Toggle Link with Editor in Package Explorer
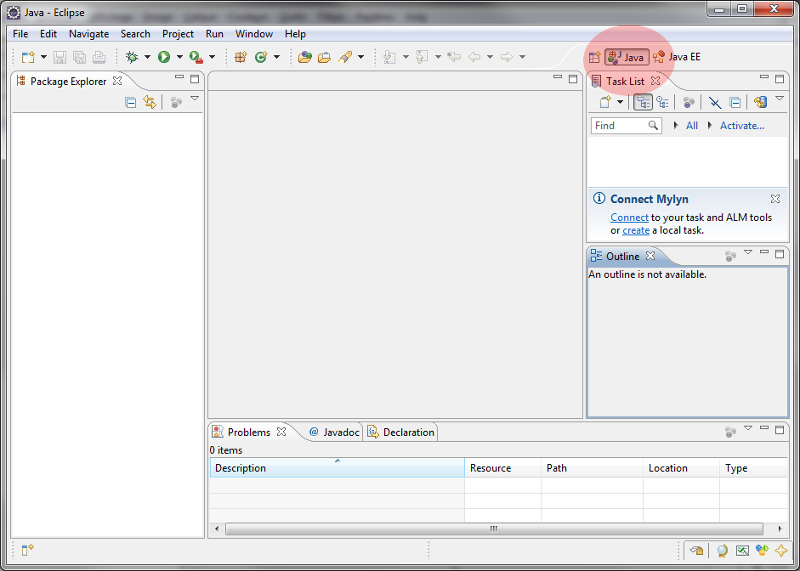This screenshot has height=571, width=800. [149, 102]
